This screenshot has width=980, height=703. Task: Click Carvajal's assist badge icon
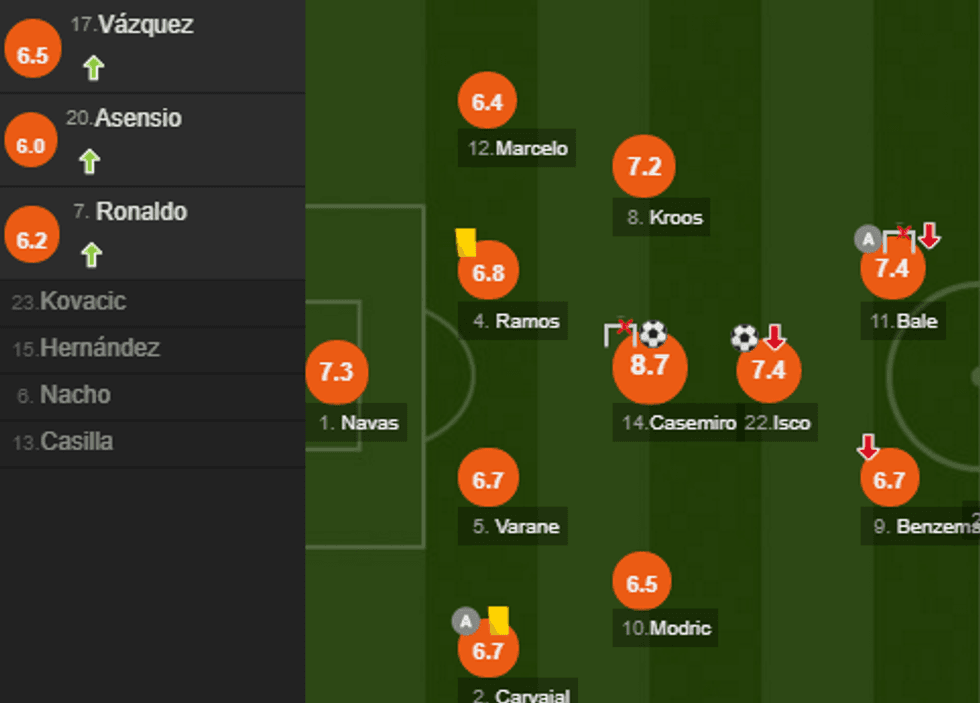point(466,621)
